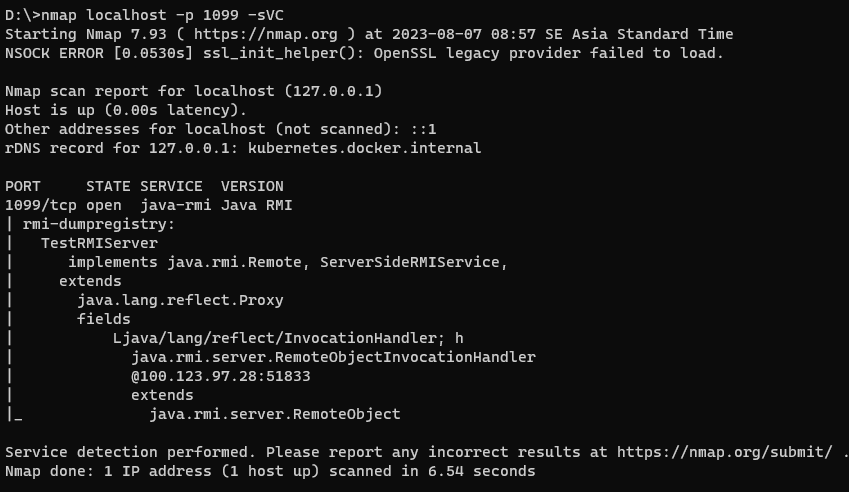
Task: Click the 'Host is up' latency line
Action: [x=126, y=110]
